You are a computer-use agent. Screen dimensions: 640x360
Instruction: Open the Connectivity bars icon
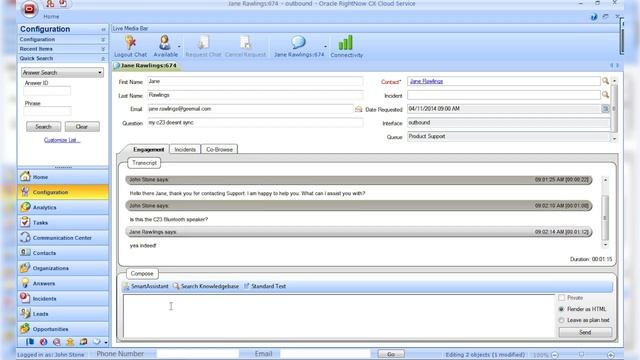coord(345,42)
